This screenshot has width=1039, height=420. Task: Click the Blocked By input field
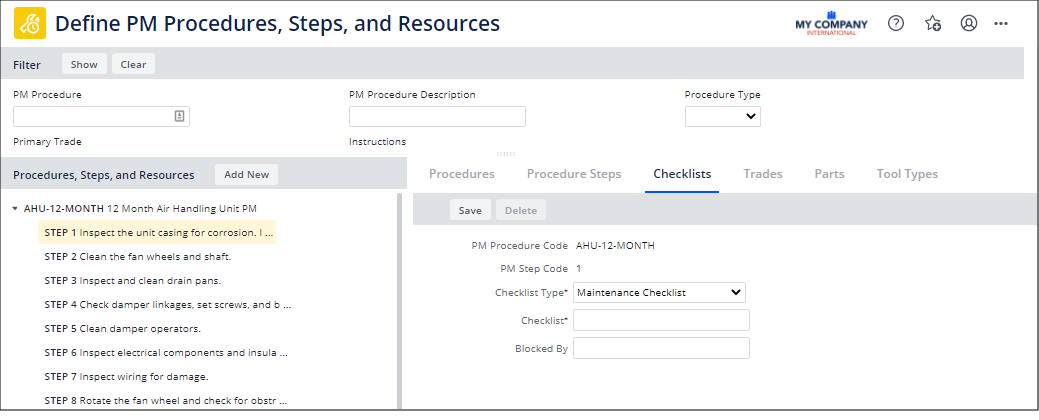660,348
